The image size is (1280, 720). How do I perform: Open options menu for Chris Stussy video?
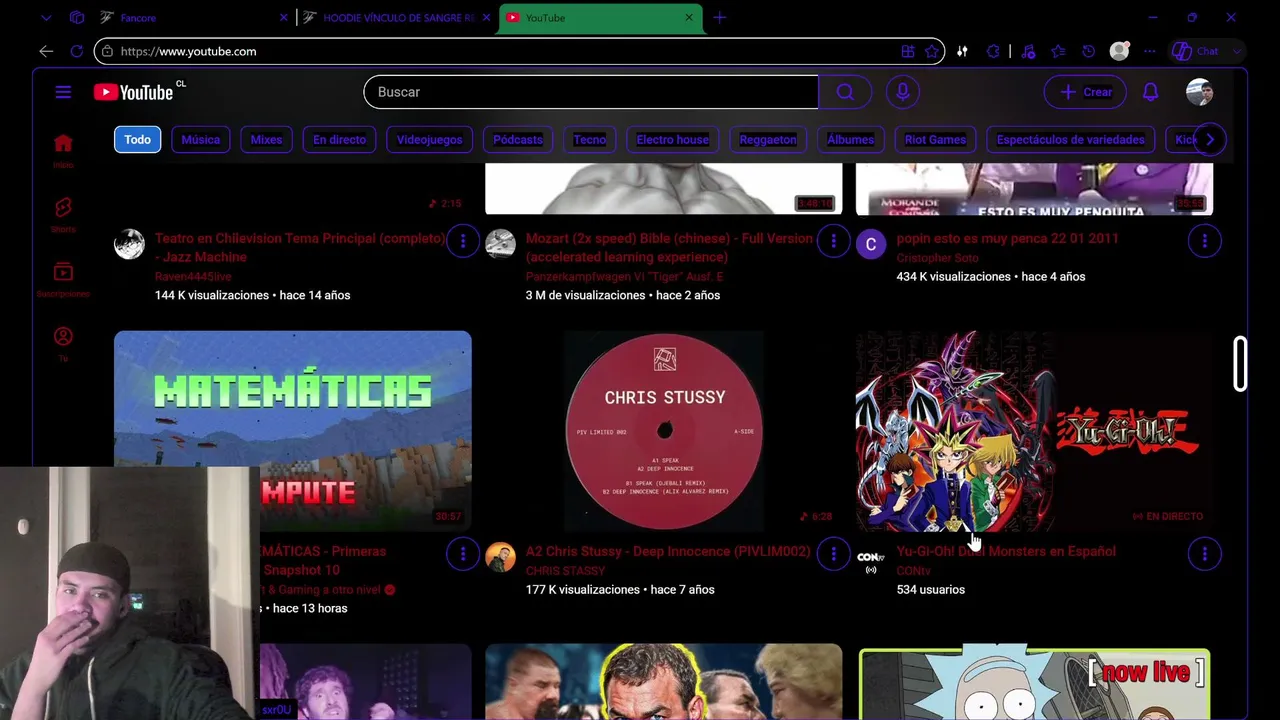click(x=833, y=553)
